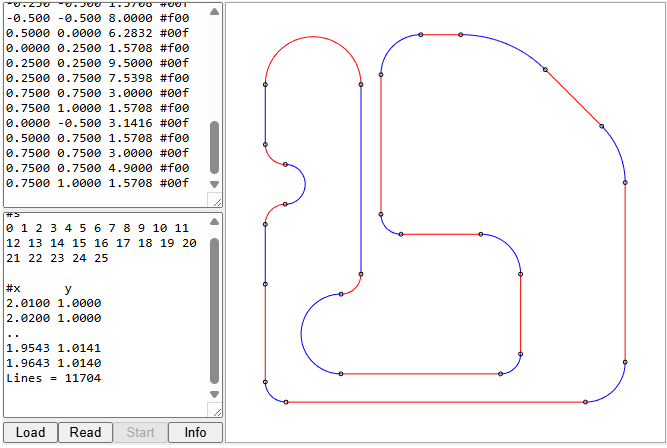Click the '#x y' header line

(x=39, y=289)
